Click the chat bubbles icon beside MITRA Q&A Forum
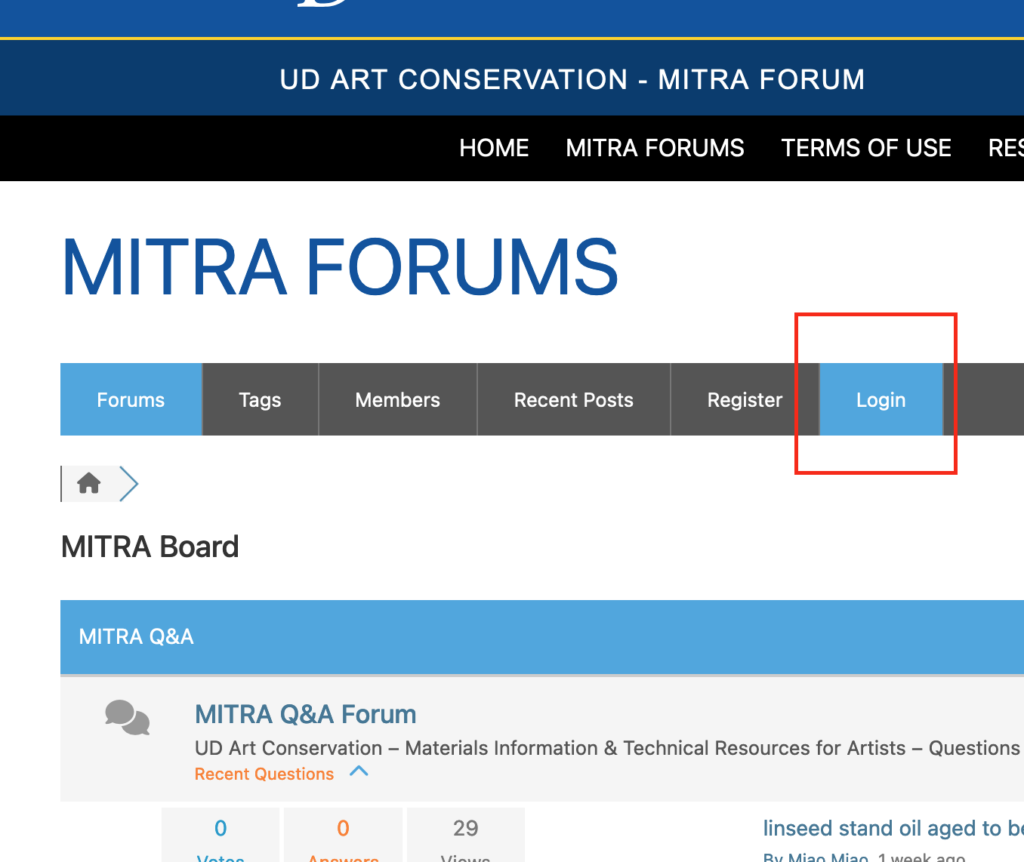1024x862 pixels. pos(127,717)
